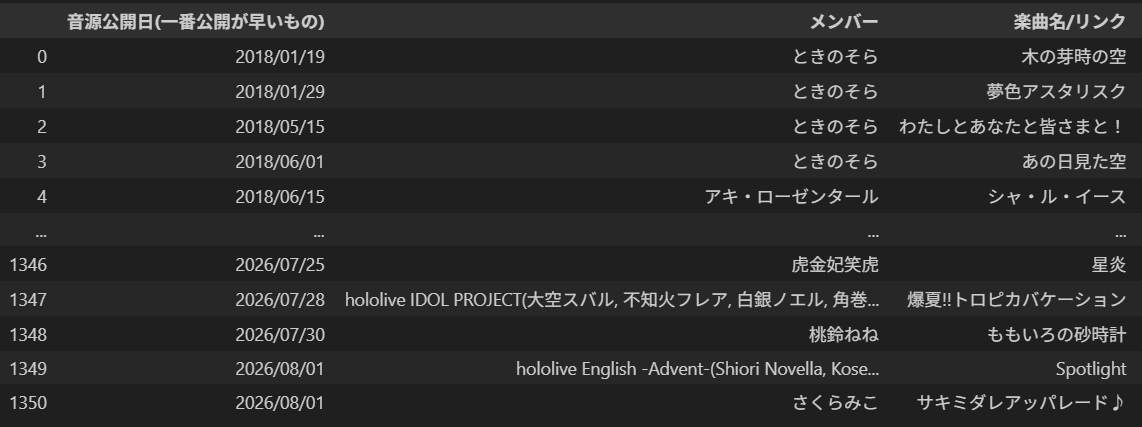Click the hololive English -Advent- cell
This screenshot has width=1142, height=427.
tap(698, 369)
